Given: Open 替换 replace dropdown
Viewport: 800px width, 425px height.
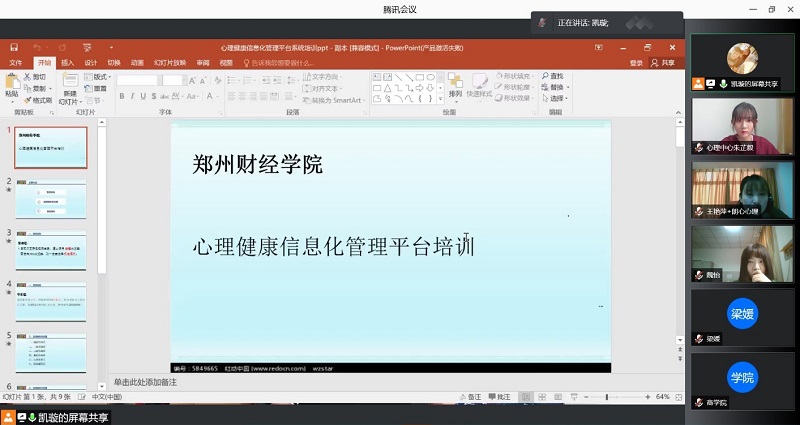Looking at the screenshot, I should pyautogui.click(x=556, y=87).
